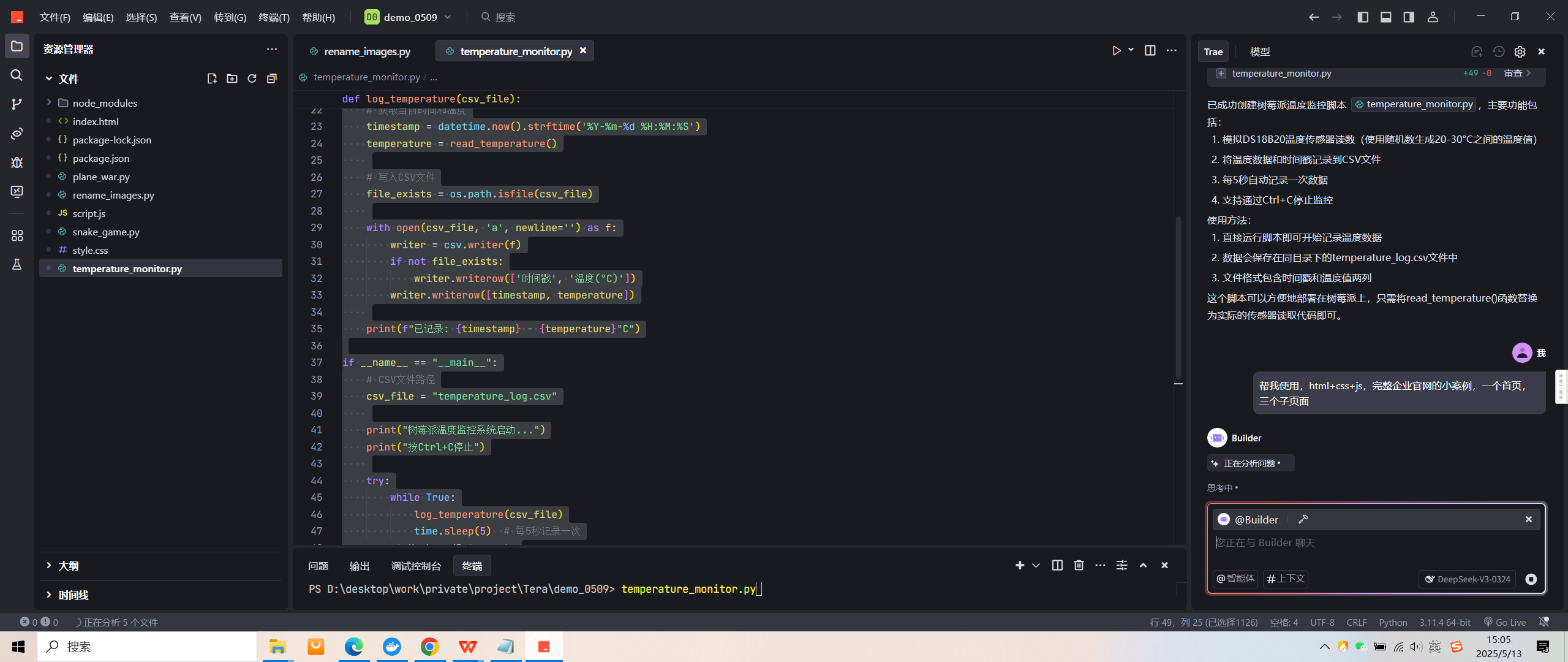1568x662 pixels.
Task: Open the Search icon in activity bar
Action: (x=17, y=75)
